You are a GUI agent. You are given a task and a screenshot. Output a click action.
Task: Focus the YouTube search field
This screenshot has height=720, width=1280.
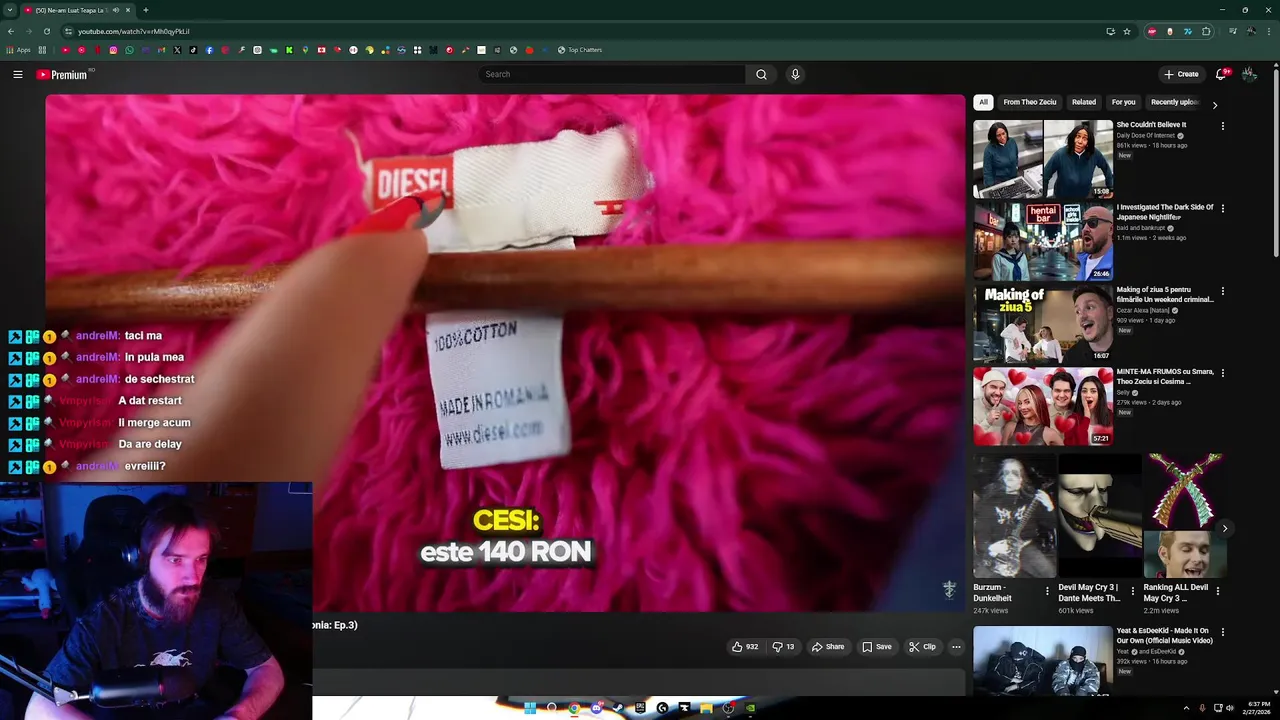(611, 74)
